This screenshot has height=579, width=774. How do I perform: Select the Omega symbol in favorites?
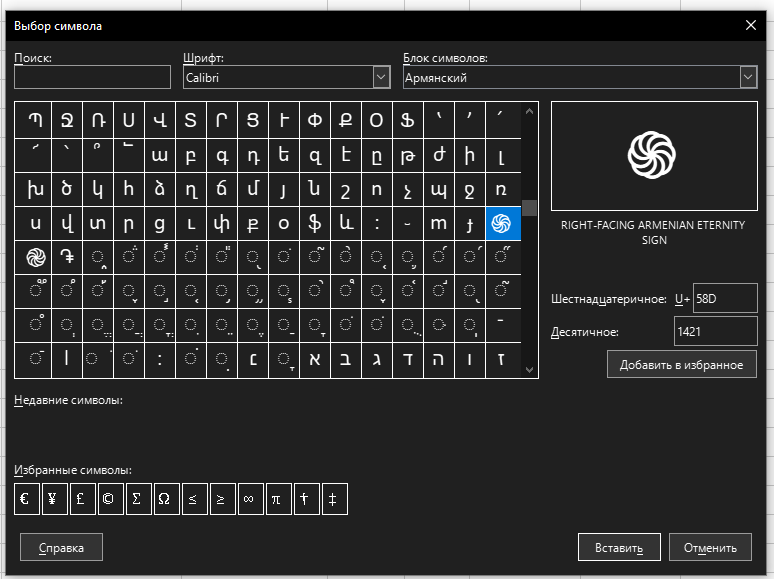[x=163, y=501]
